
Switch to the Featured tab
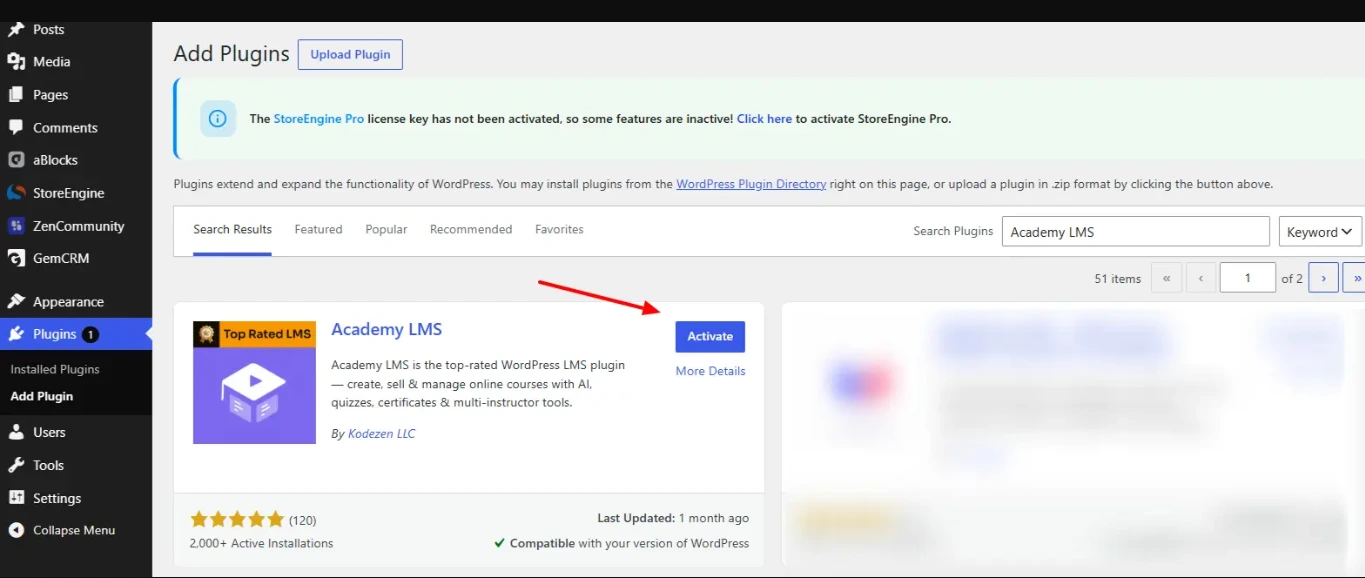[x=318, y=230]
